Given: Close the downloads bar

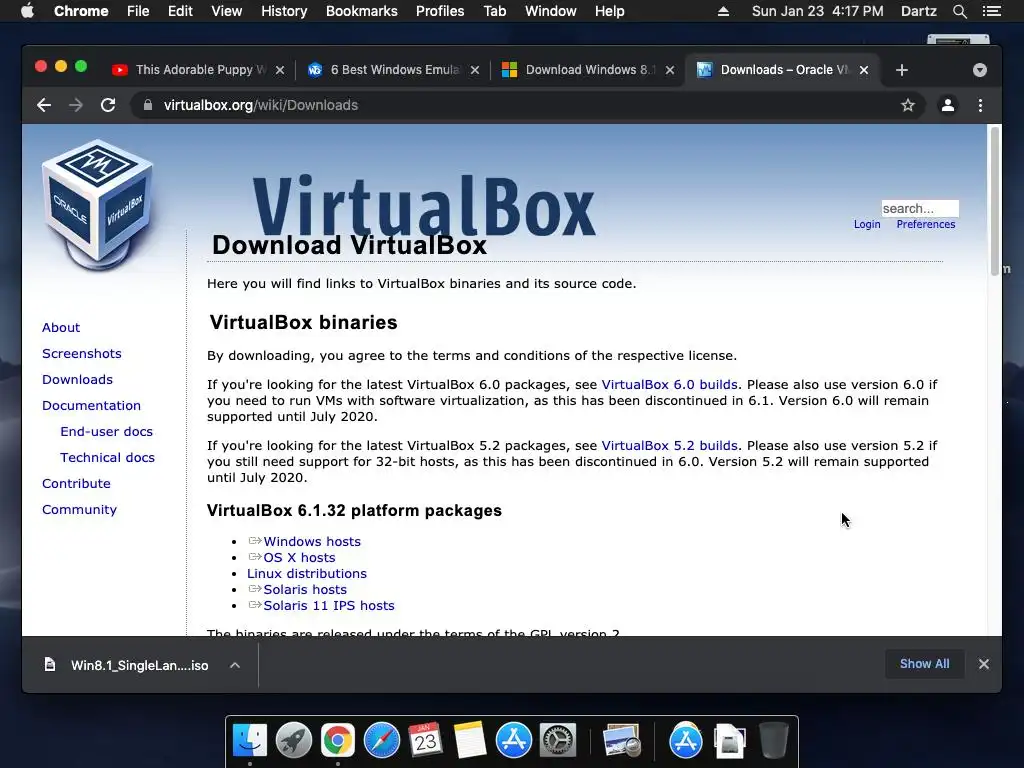Looking at the screenshot, I should pyautogui.click(x=984, y=664).
